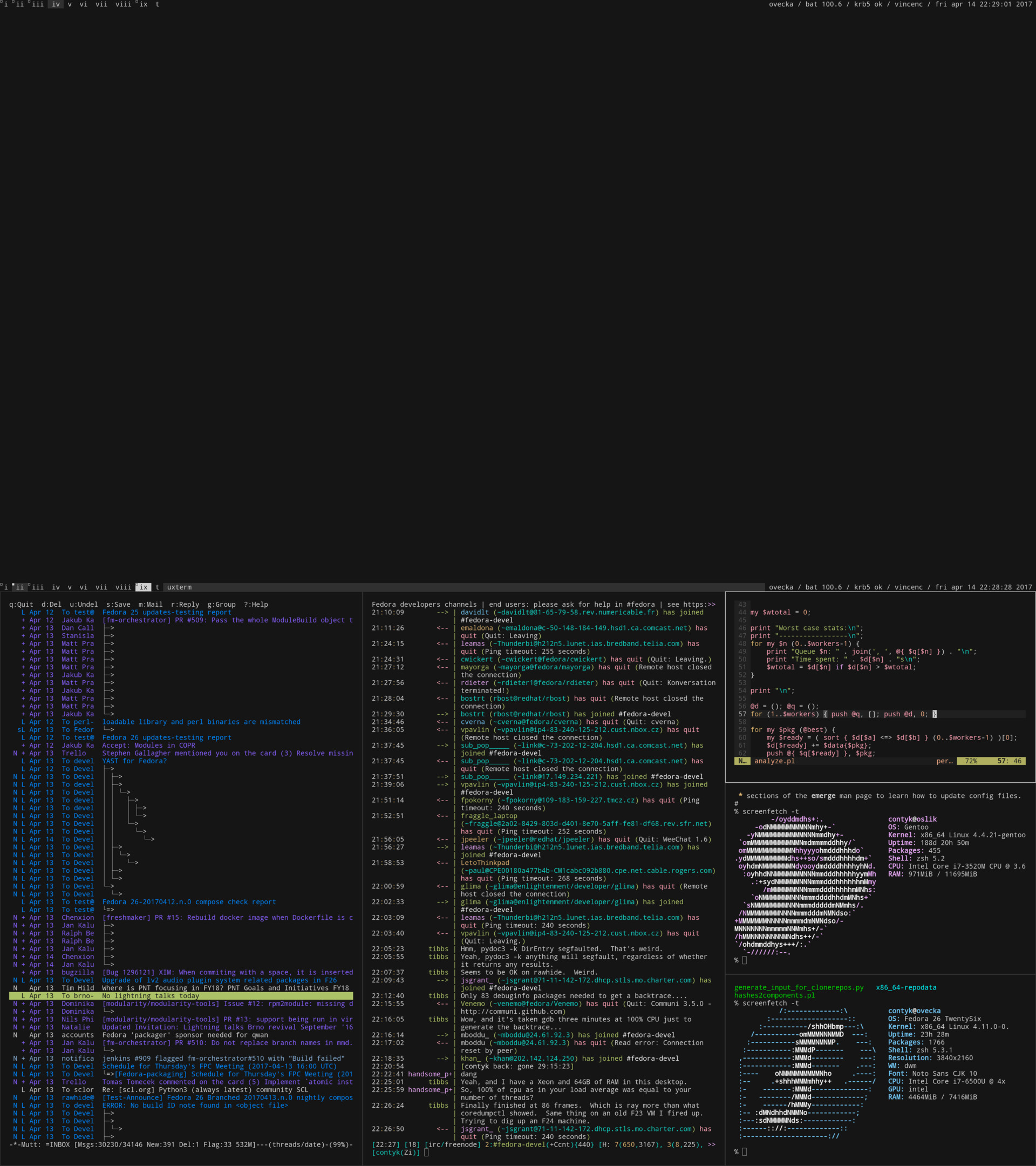Click filename generate_input_for_clonerepos.py

tap(799, 987)
